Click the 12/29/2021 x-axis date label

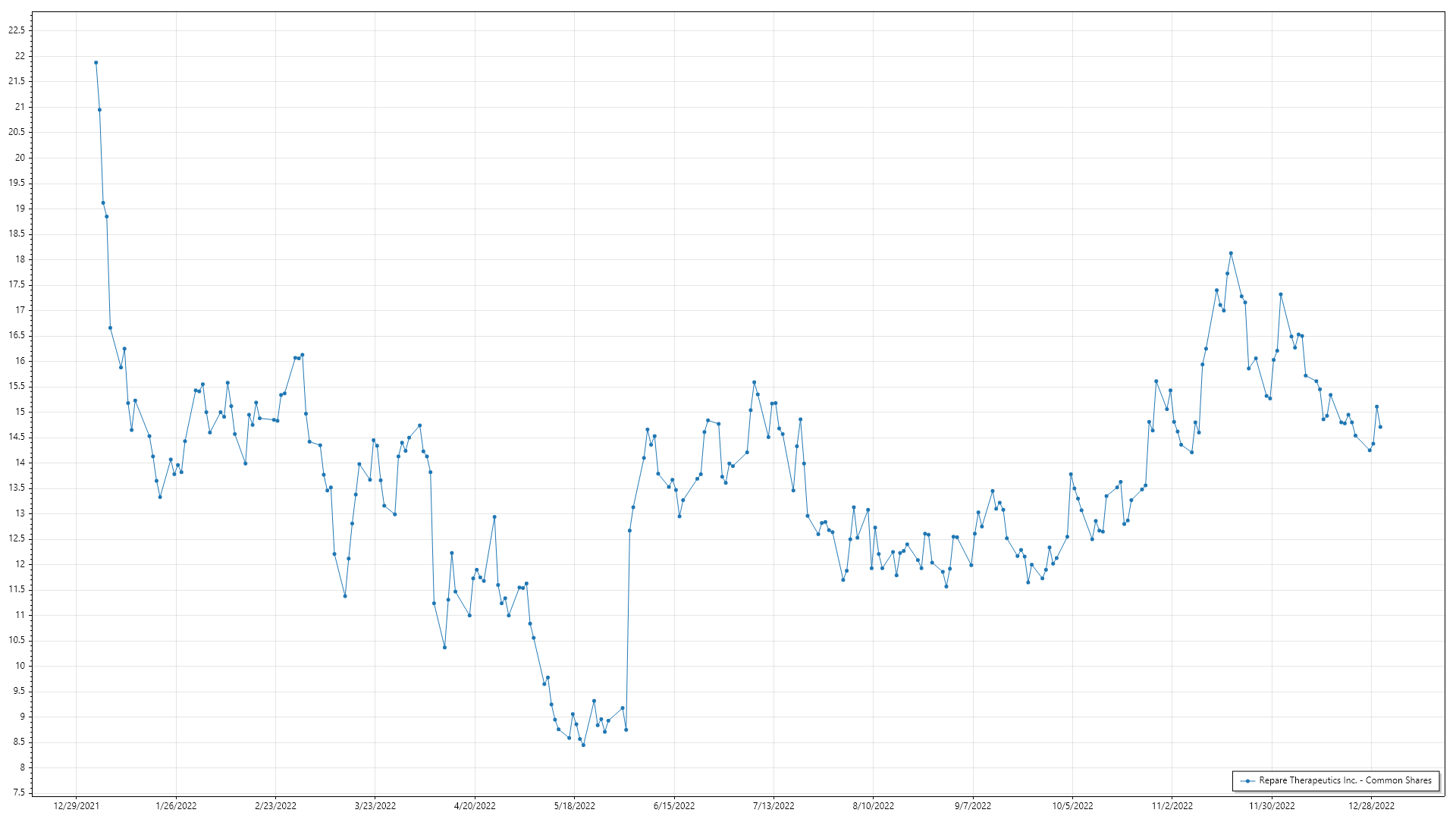77,805
